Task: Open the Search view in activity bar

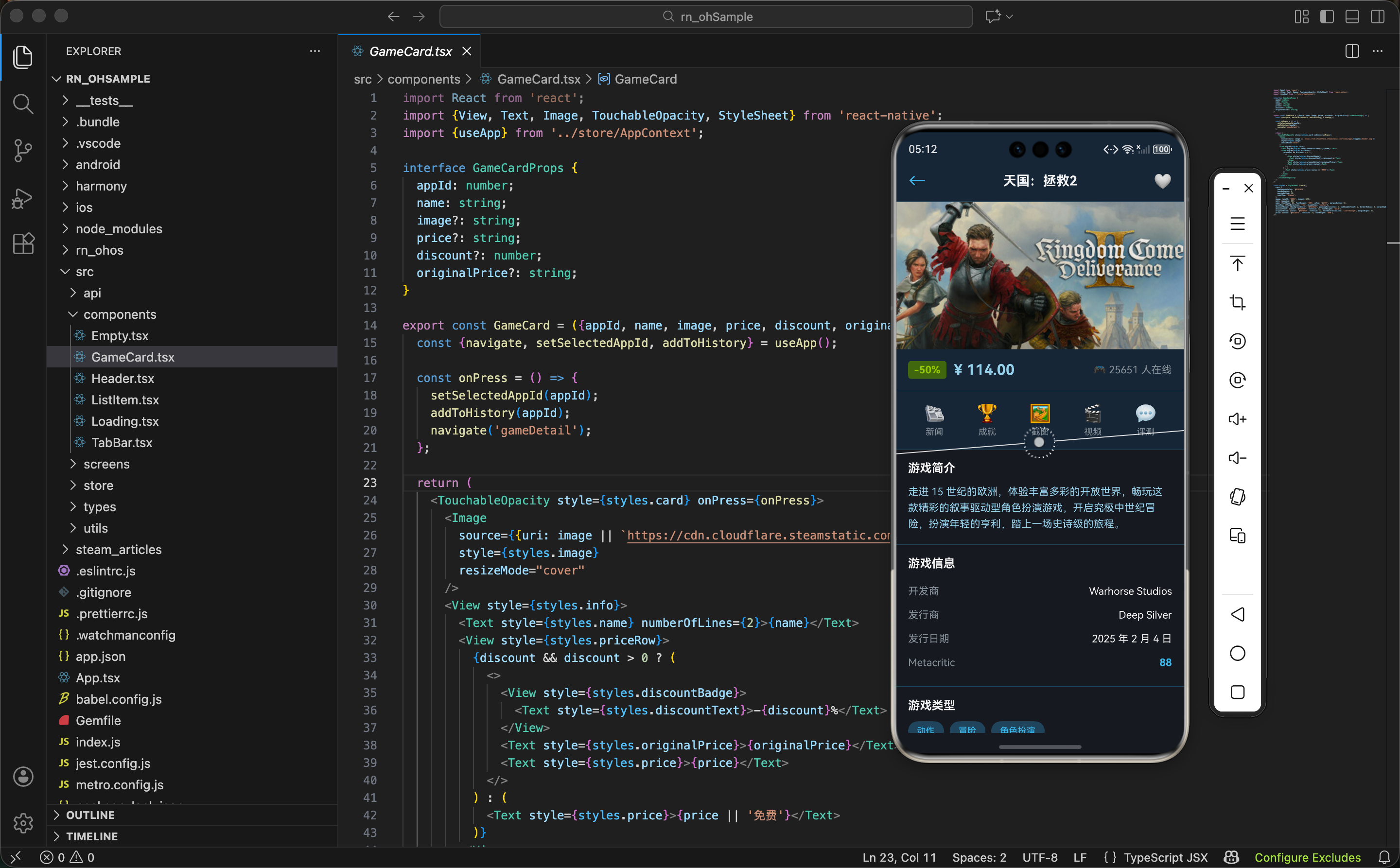Action: pyautogui.click(x=23, y=104)
